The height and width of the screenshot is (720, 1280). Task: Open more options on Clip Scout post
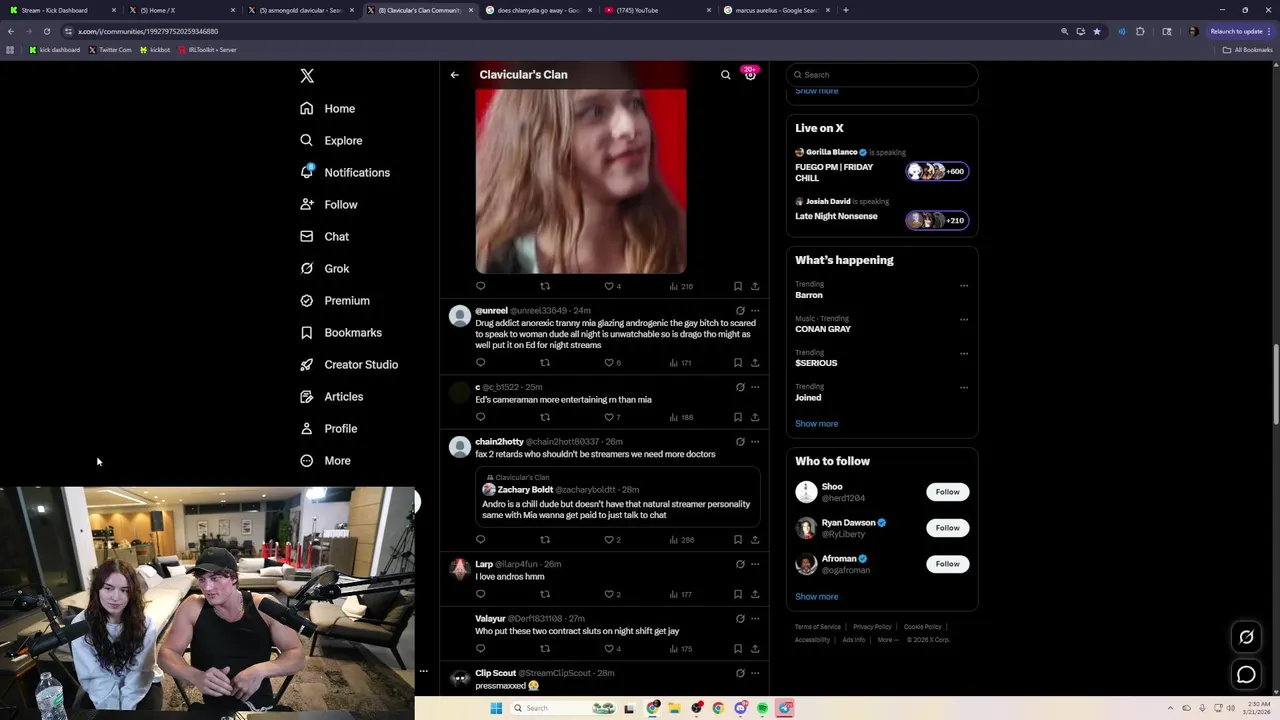(x=755, y=673)
